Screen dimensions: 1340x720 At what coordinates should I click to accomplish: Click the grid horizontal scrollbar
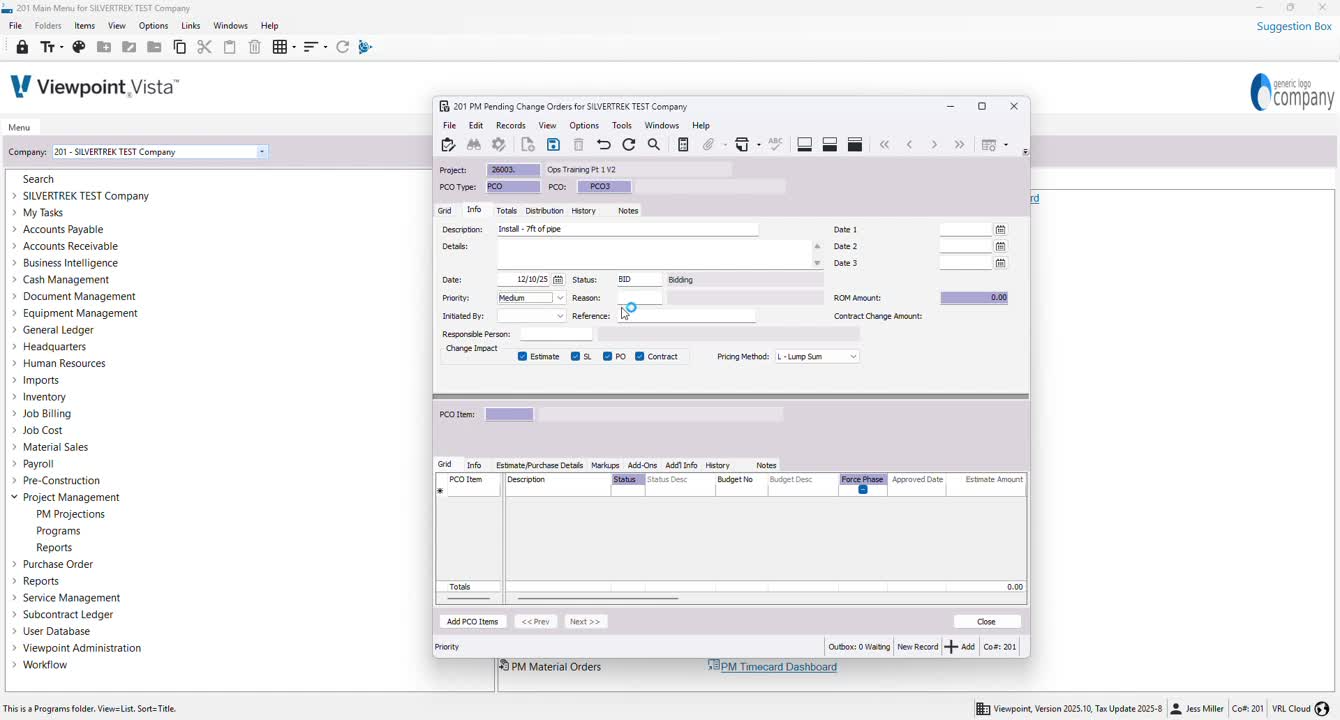click(x=597, y=598)
